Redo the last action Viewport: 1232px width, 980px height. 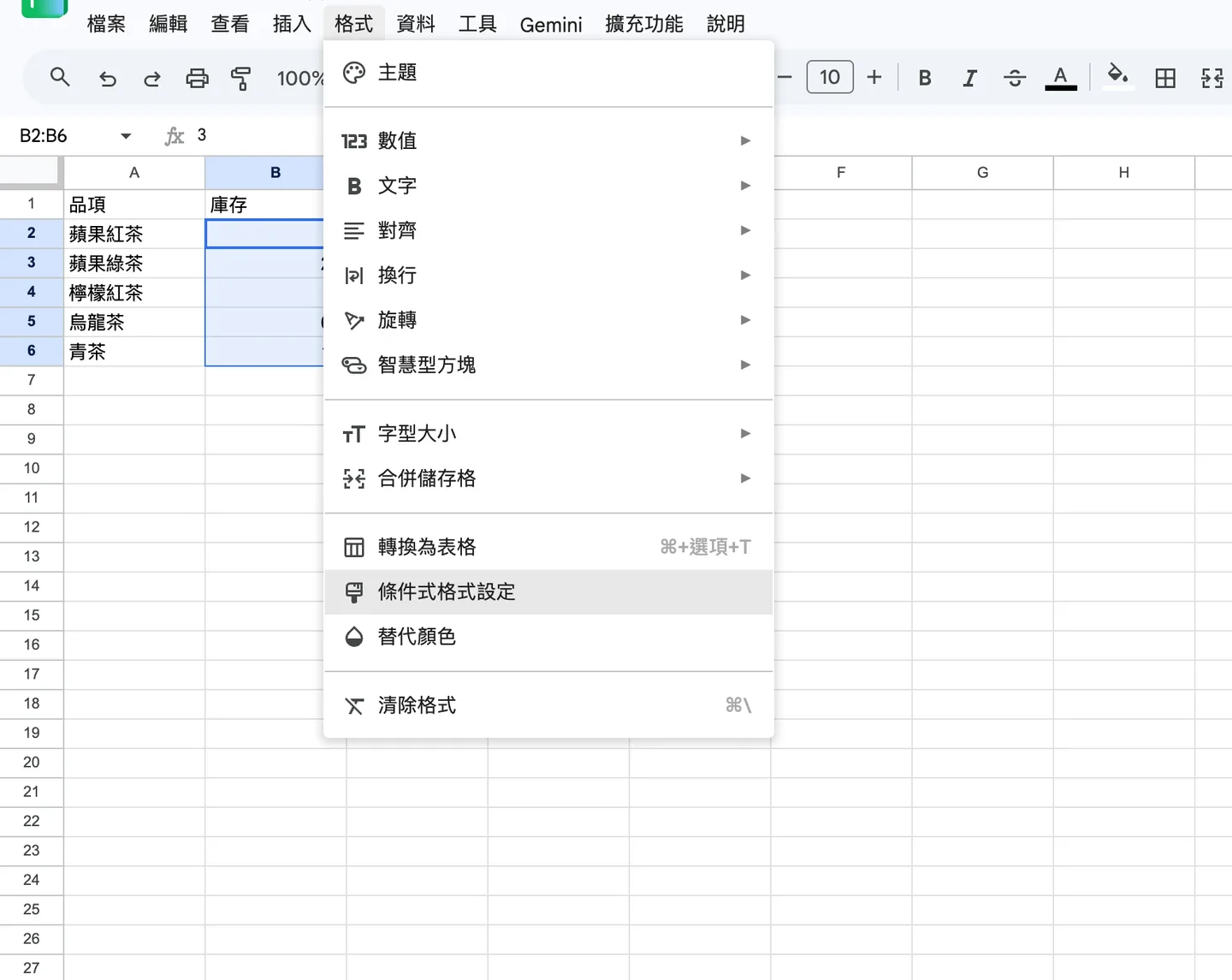pyautogui.click(x=152, y=79)
